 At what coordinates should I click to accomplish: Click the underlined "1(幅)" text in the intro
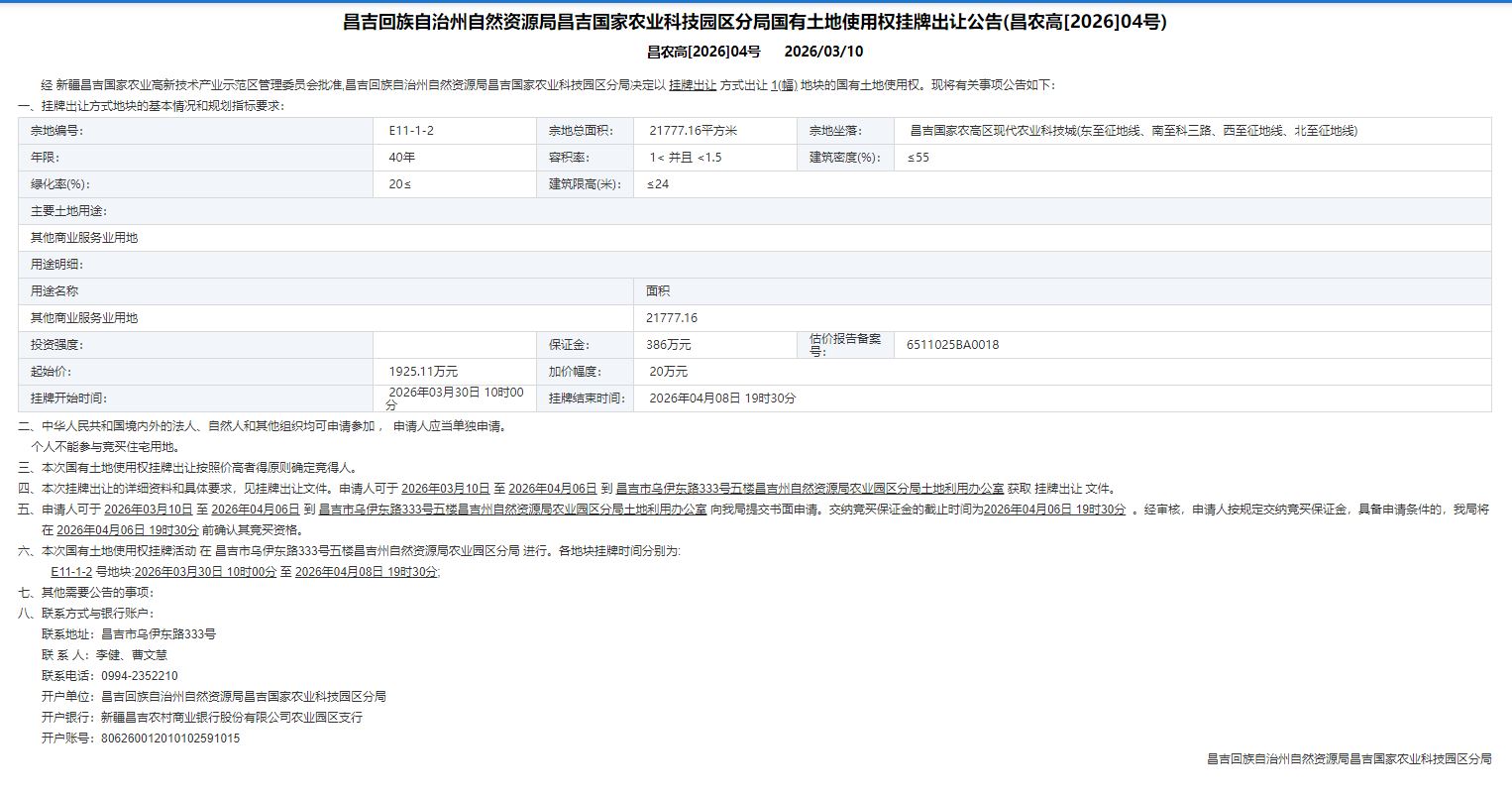coord(784,85)
